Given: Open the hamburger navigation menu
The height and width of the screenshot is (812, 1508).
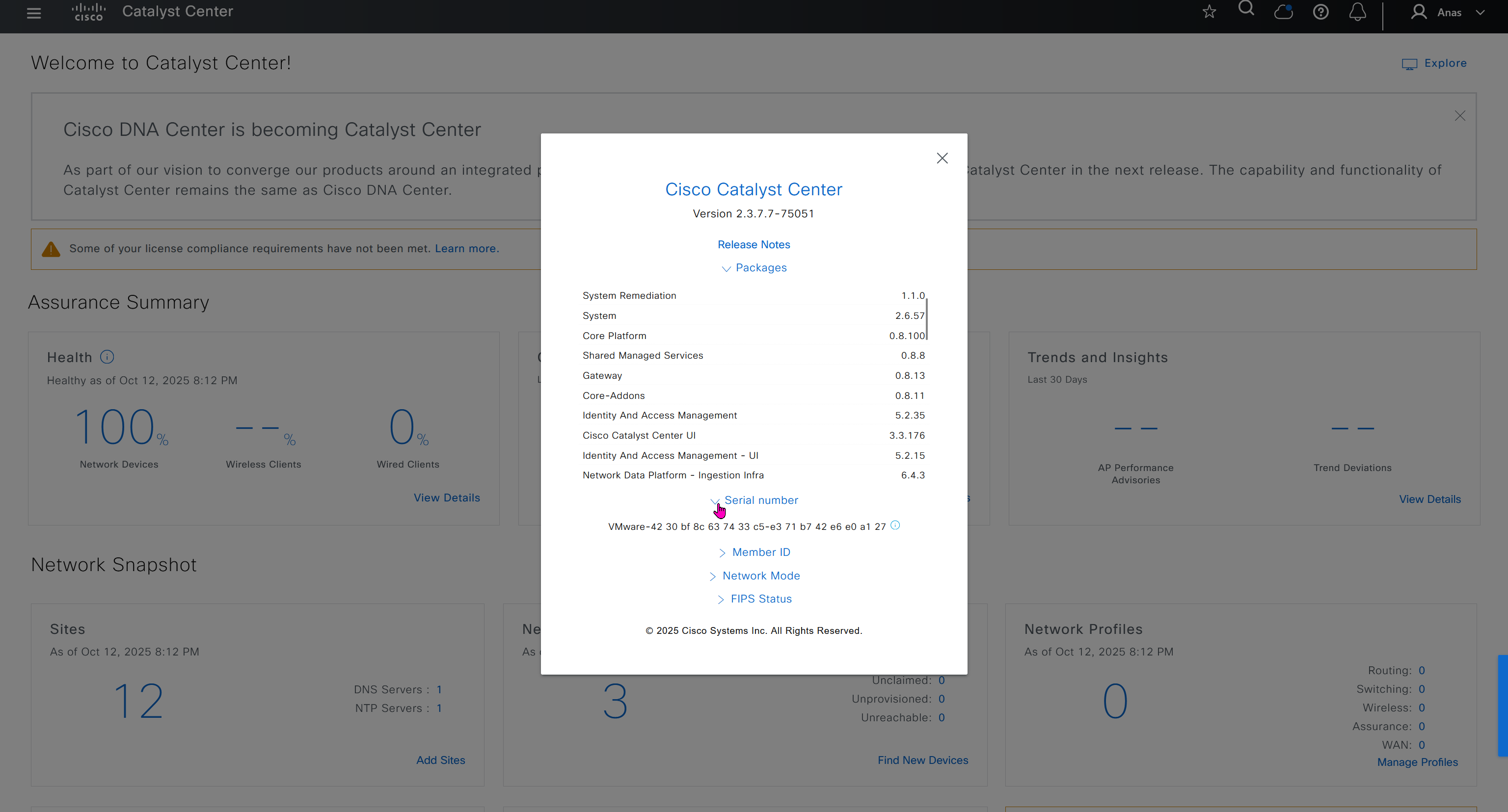Looking at the screenshot, I should point(34,13).
